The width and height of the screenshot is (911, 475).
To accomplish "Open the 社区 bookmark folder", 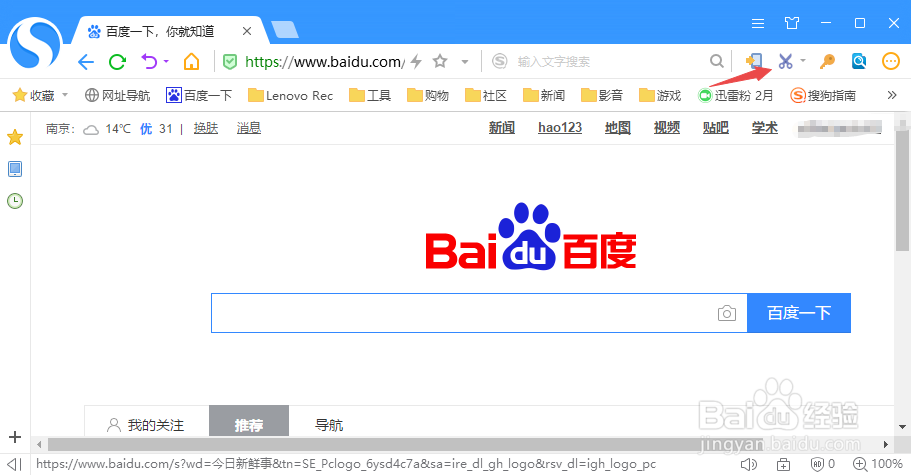I will (x=486, y=95).
